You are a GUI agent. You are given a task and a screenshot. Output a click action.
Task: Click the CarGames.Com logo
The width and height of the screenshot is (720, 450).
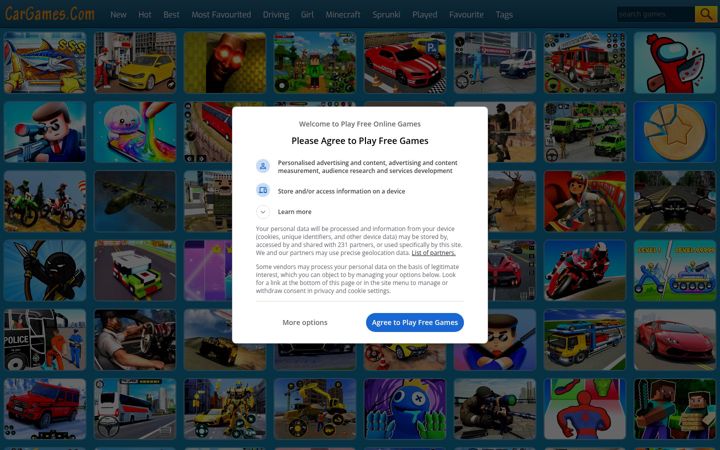[x=50, y=14]
